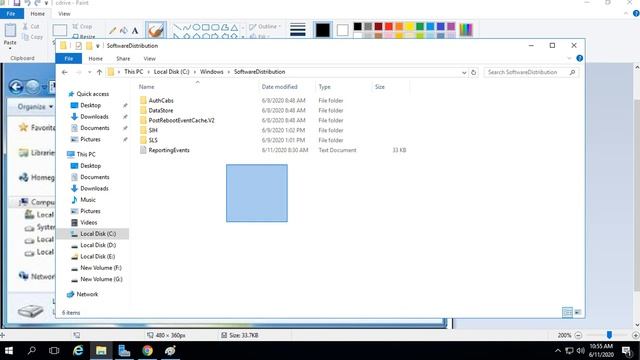
Task: Open Organize dropdown in background window
Action: 35,107
